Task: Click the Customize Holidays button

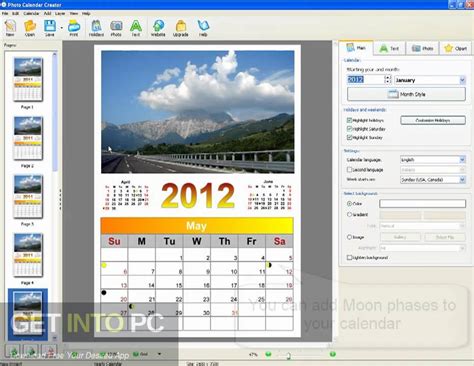Action: (x=433, y=120)
